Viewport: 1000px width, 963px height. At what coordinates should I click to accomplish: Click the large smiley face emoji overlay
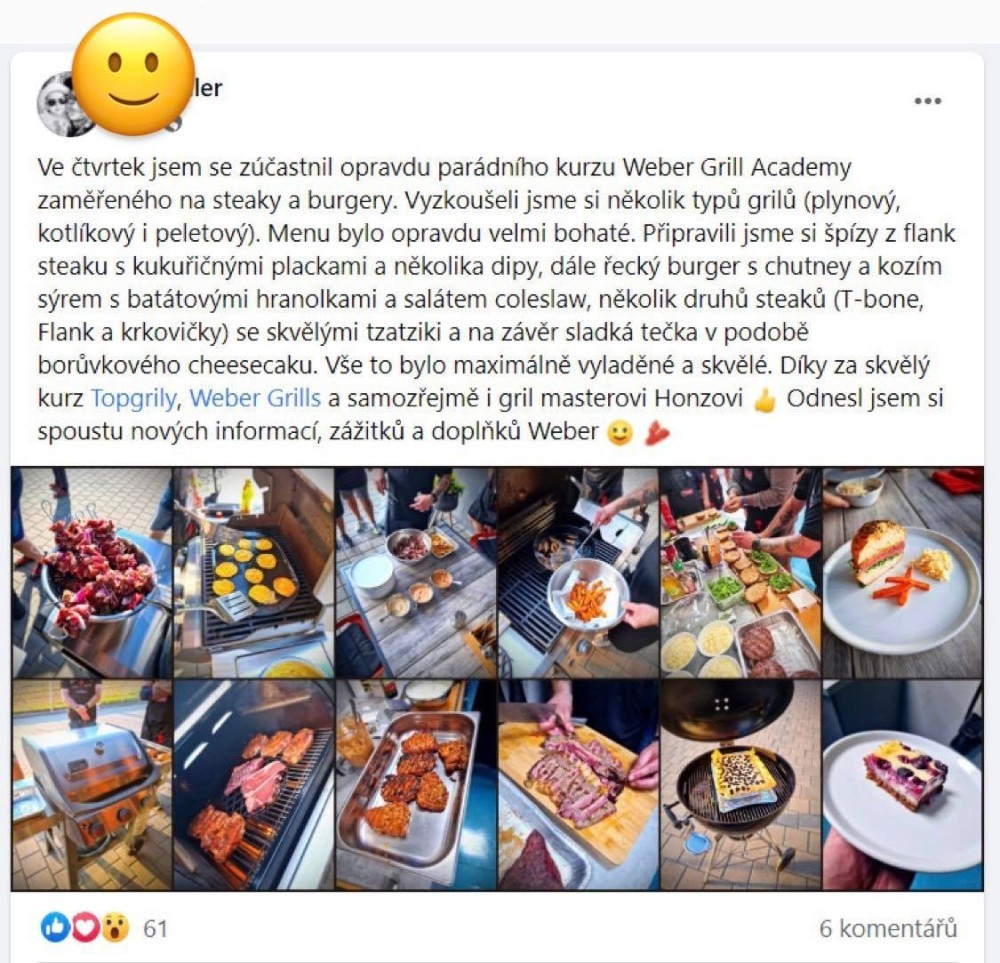point(133,74)
